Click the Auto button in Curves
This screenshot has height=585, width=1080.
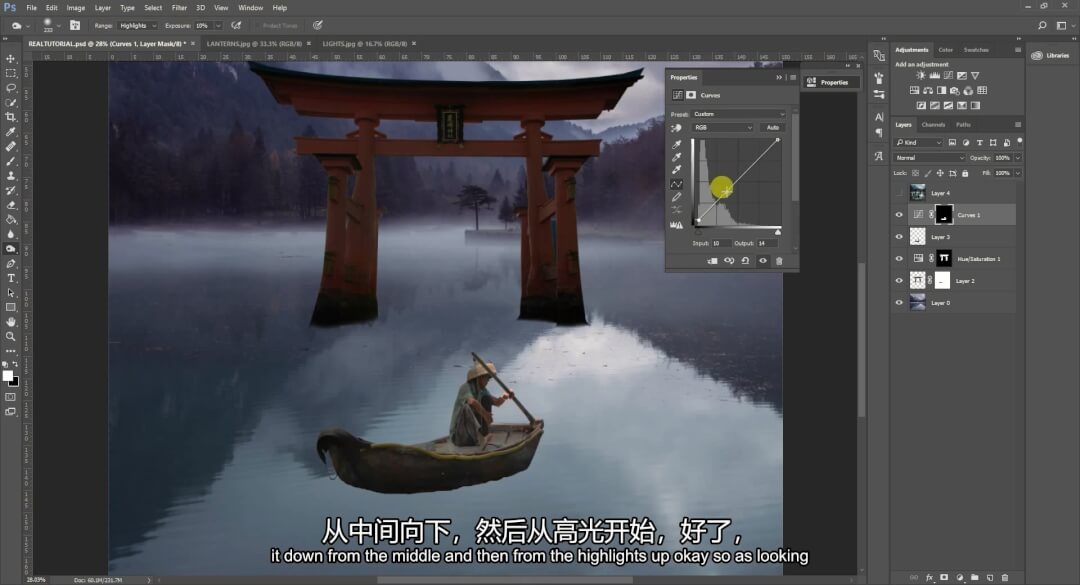(773, 127)
